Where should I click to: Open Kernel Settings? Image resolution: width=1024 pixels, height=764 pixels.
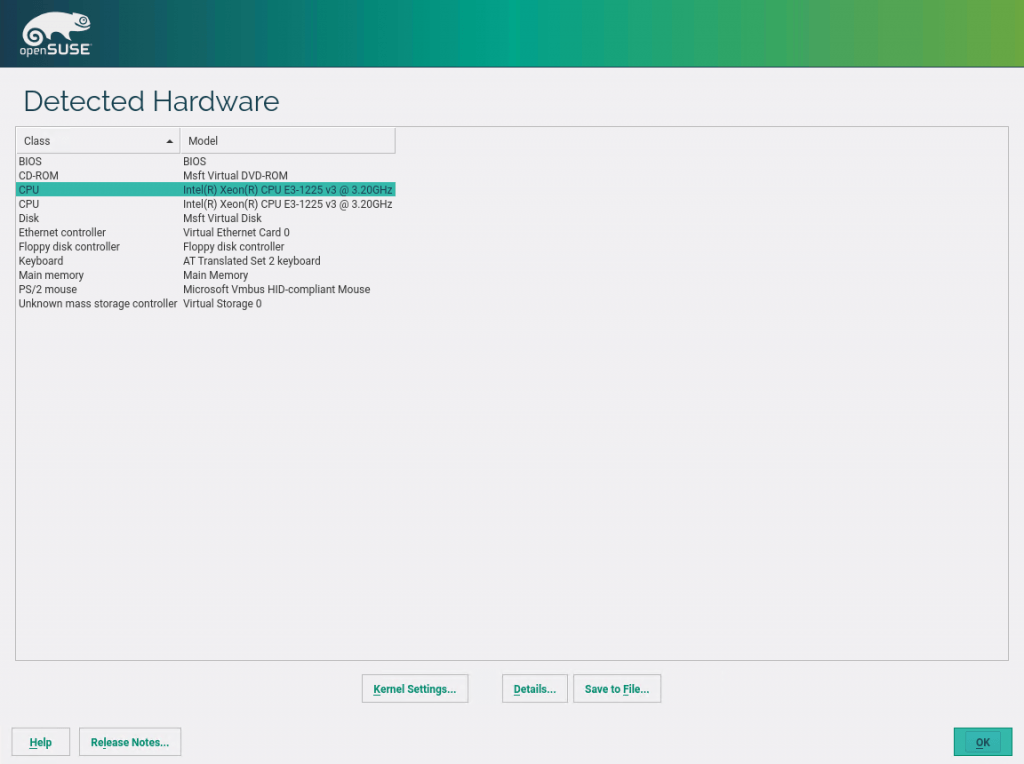click(x=414, y=688)
